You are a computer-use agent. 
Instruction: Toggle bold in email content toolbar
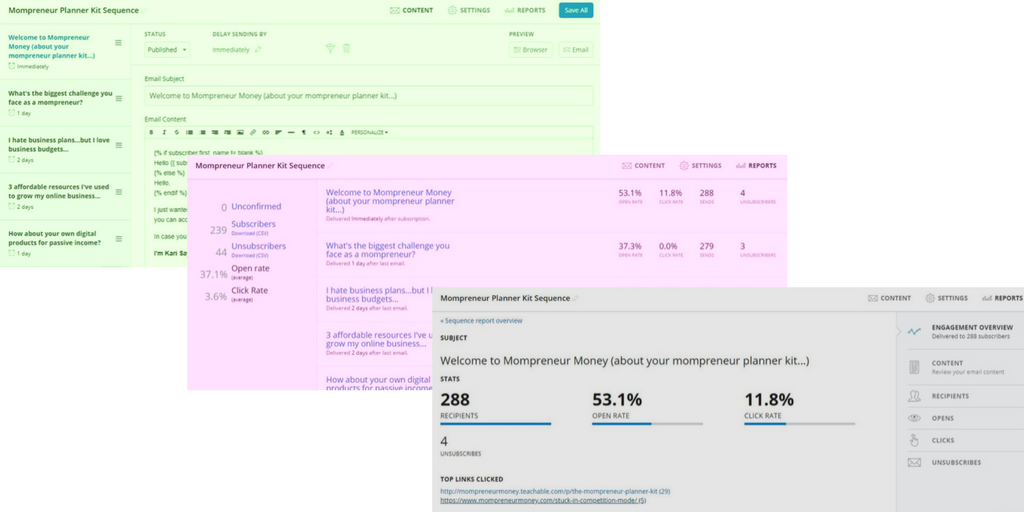click(151, 133)
